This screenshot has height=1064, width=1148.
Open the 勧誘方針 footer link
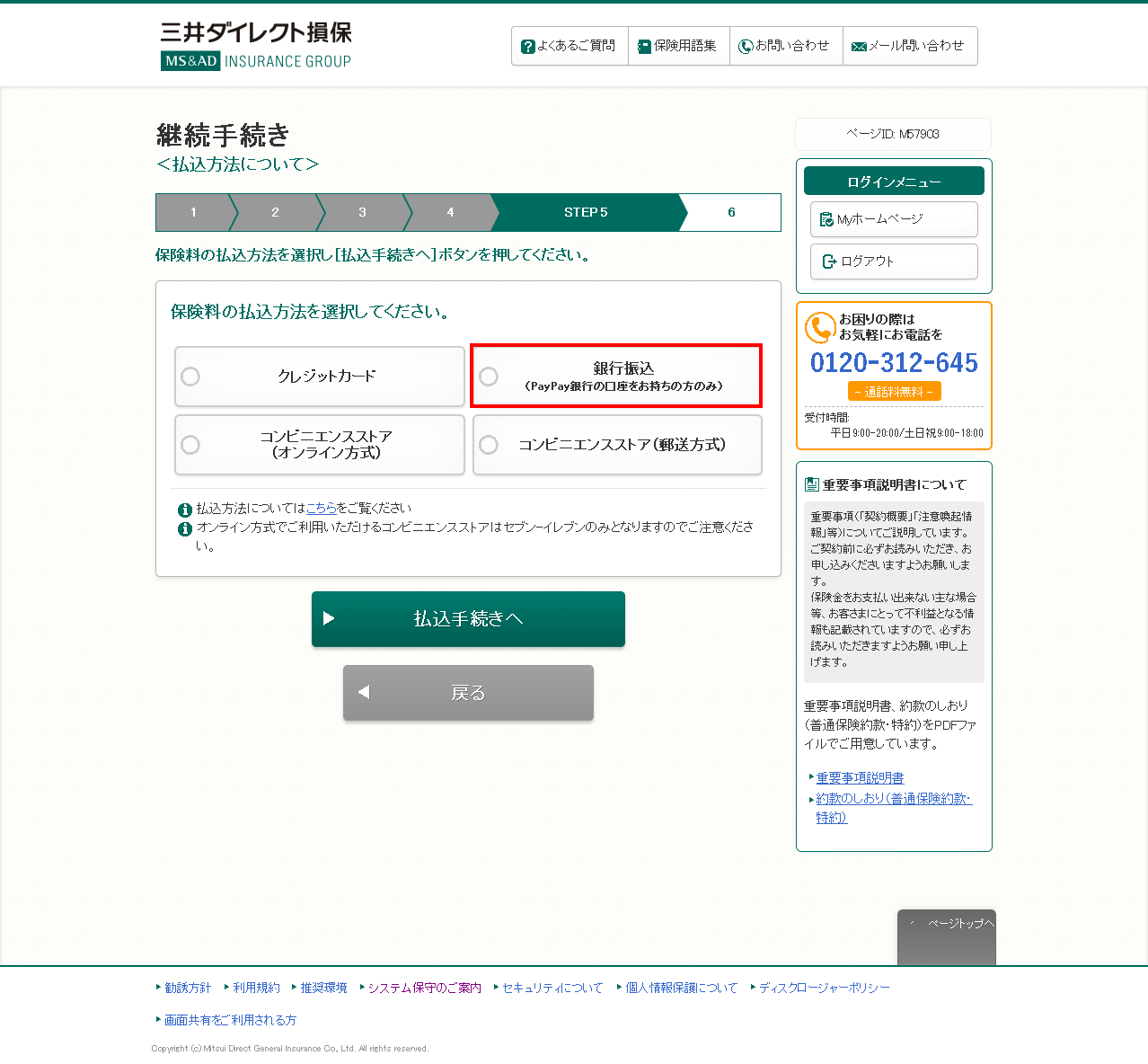pos(188,988)
